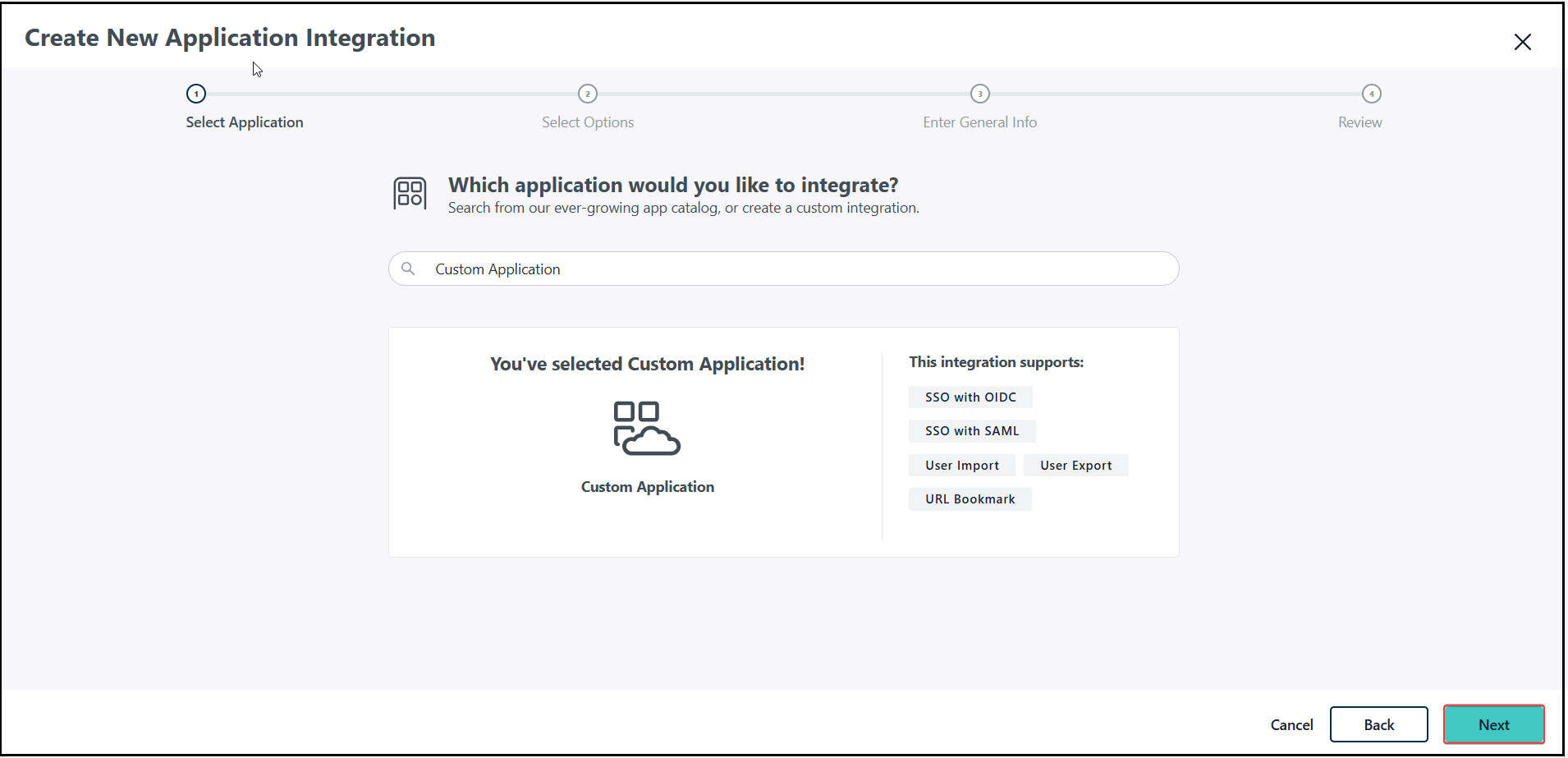Go to Enter General Info step label
The height and width of the screenshot is (758, 1568).
(x=979, y=122)
